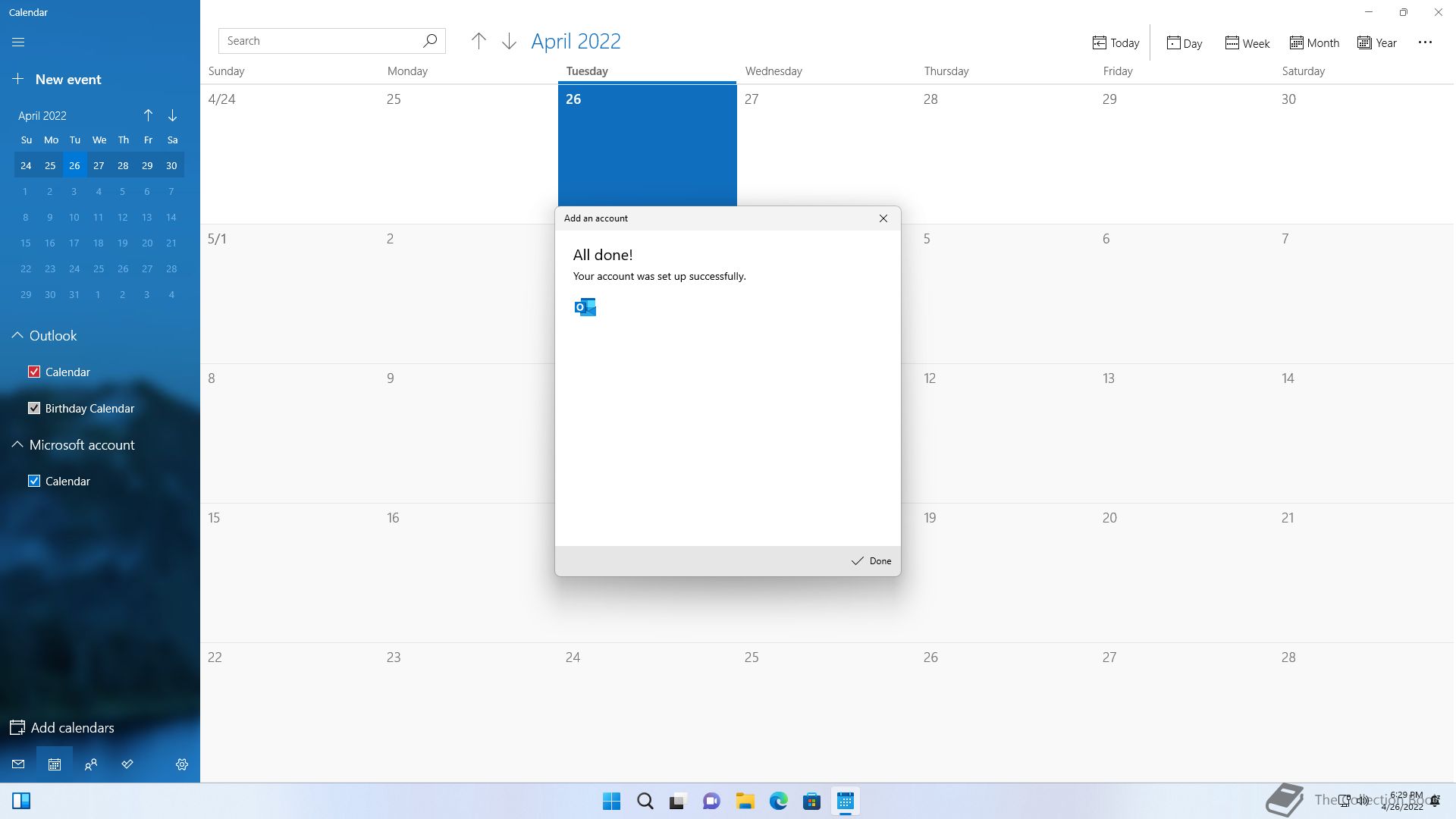Open the more options ellipsis menu
The image size is (1456, 819).
click(1425, 42)
